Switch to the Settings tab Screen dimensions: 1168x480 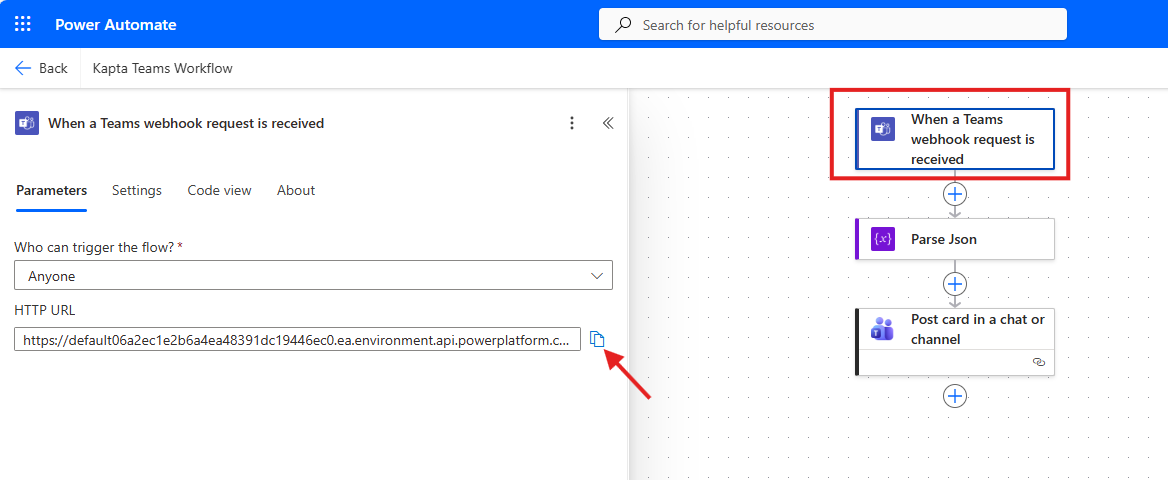pyautogui.click(x=137, y=190)
